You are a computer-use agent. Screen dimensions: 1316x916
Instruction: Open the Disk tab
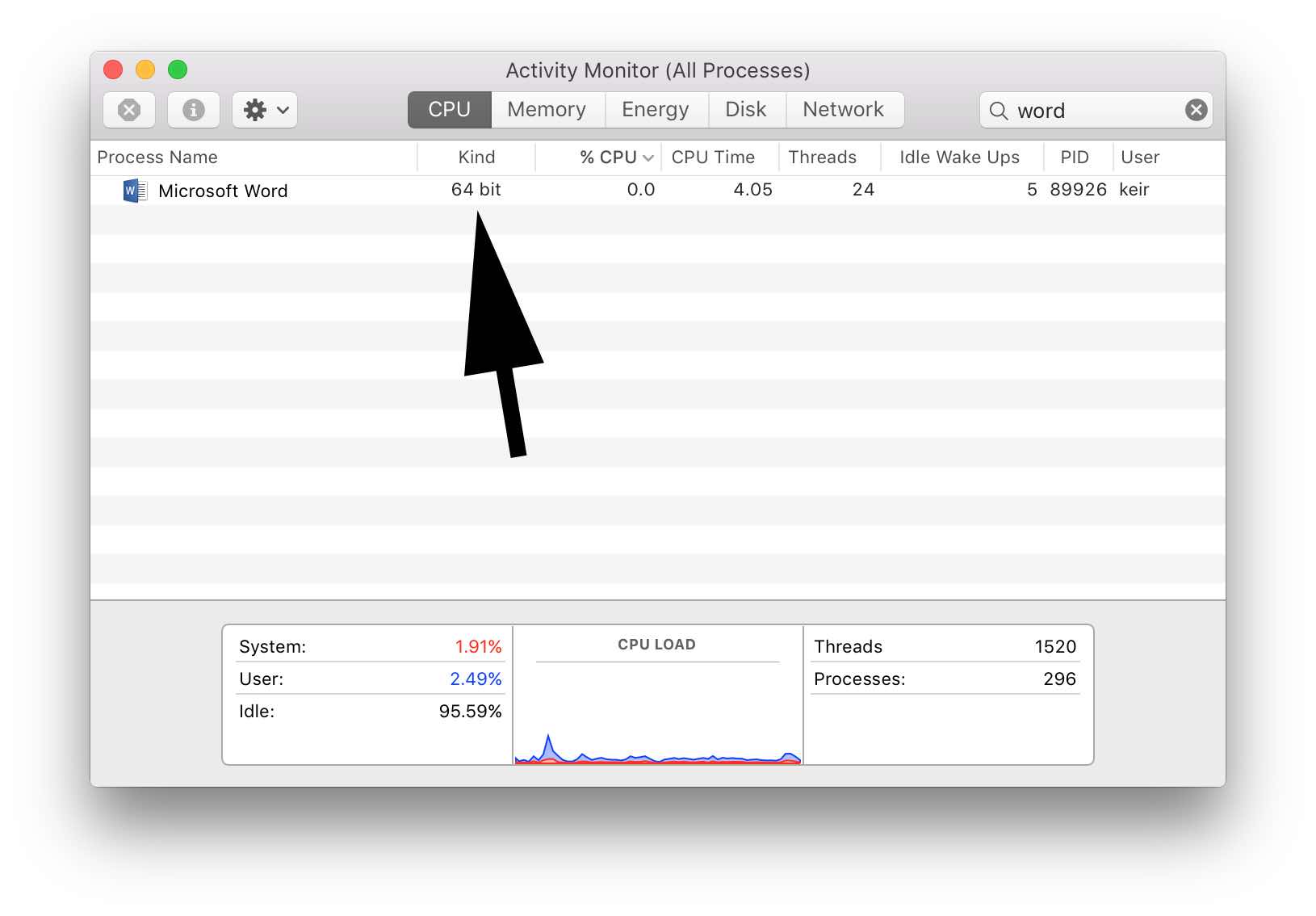pyautogui.click(x=745, y=110)
